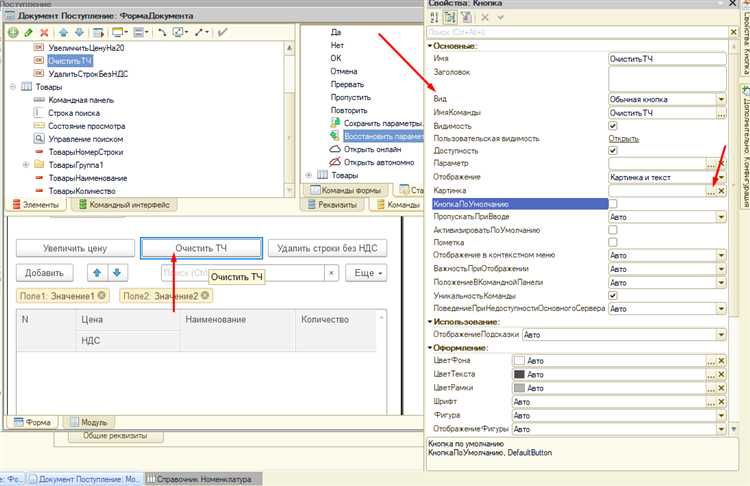Image resolution: width=750 pixels, height=486 pixels.
Task: Click blue down arrow on form preview
Action: pos(117,273)
